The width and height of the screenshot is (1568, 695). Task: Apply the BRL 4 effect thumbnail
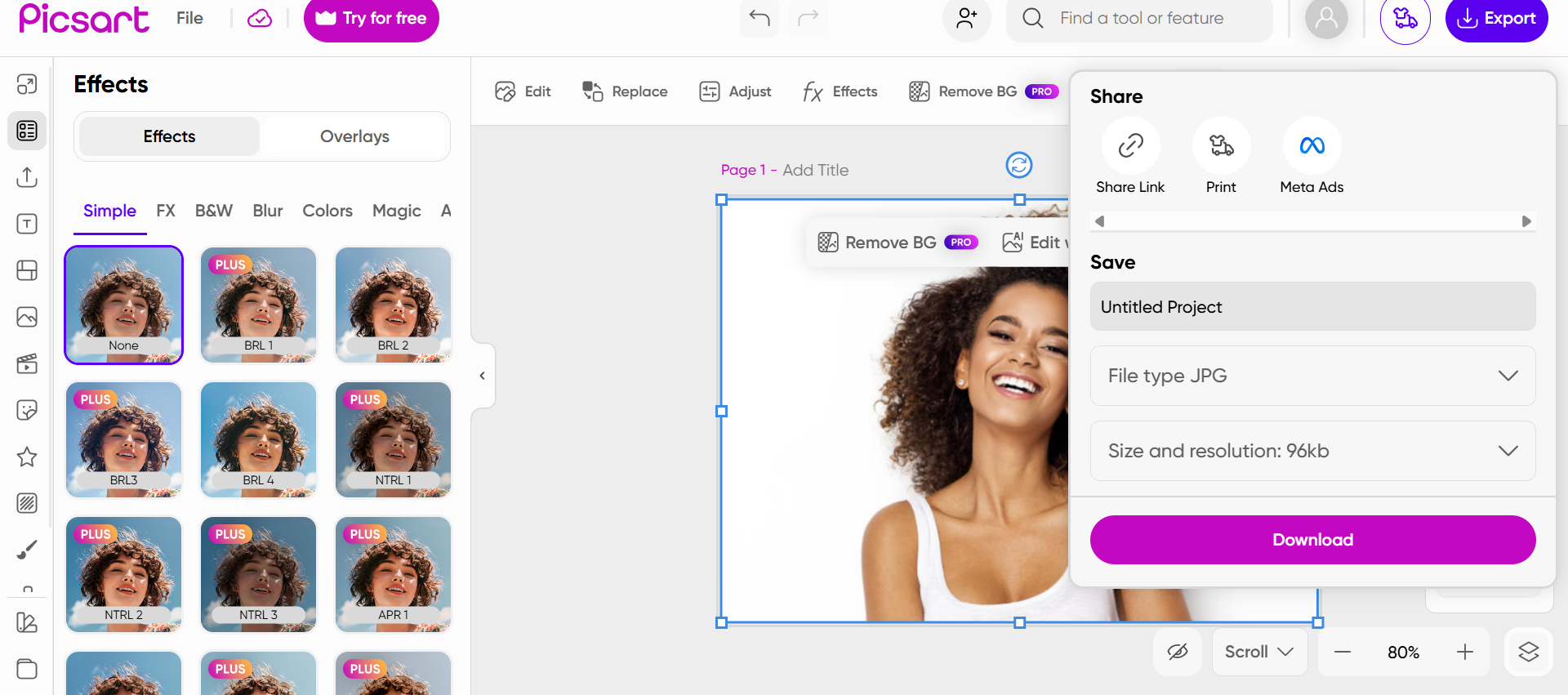click(258, 439)
